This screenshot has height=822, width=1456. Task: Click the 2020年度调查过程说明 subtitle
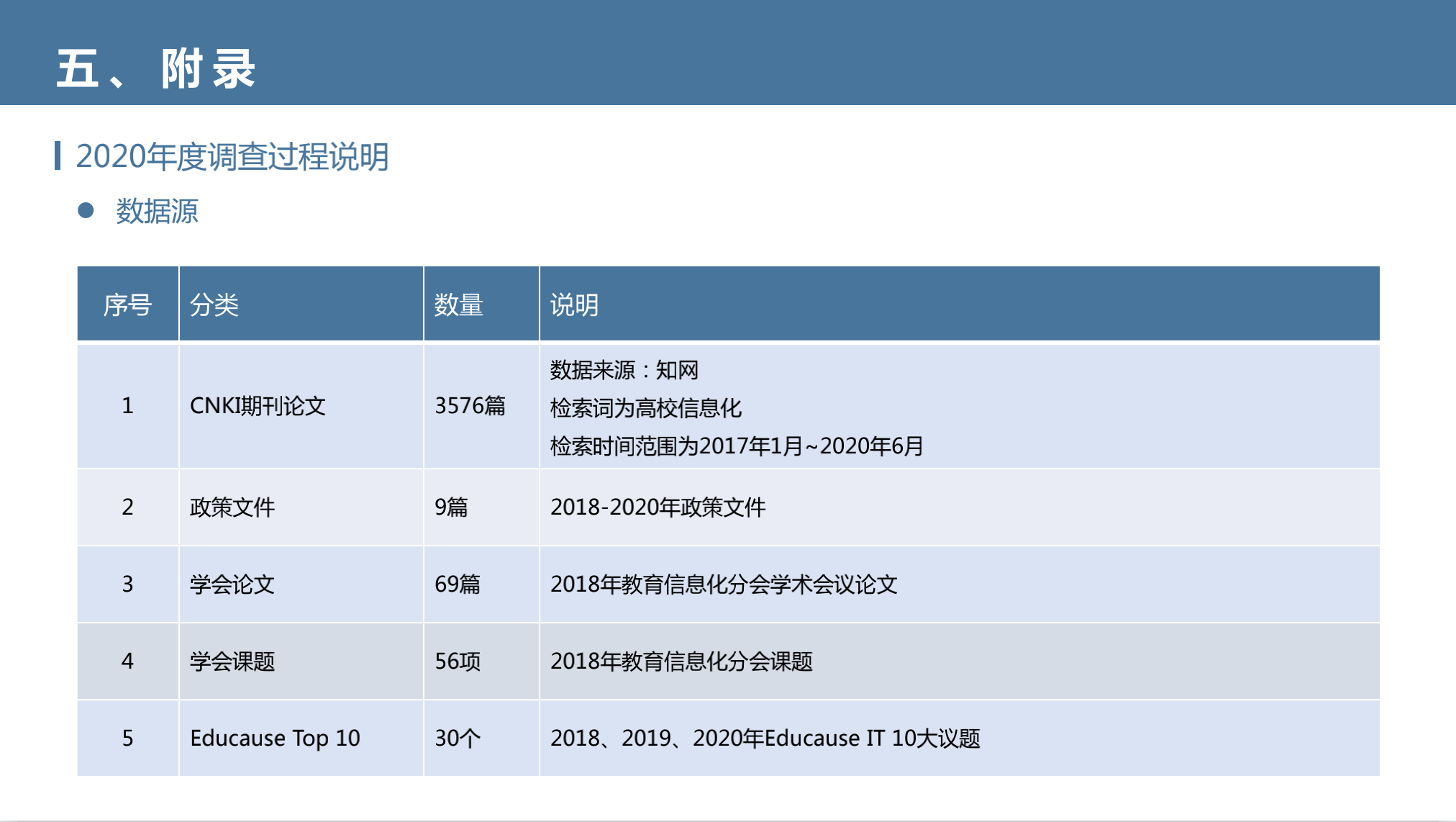232,156
